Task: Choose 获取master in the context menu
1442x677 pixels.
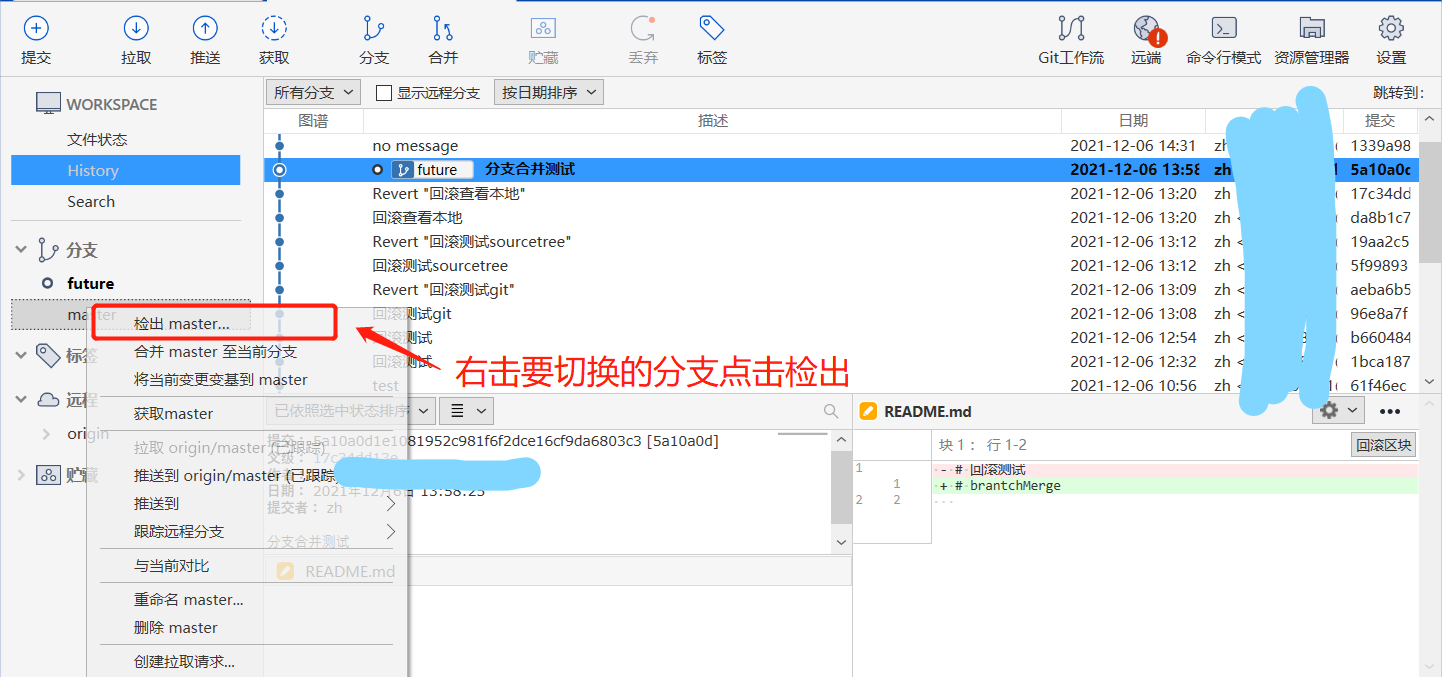Action: (x=173, y=414)
